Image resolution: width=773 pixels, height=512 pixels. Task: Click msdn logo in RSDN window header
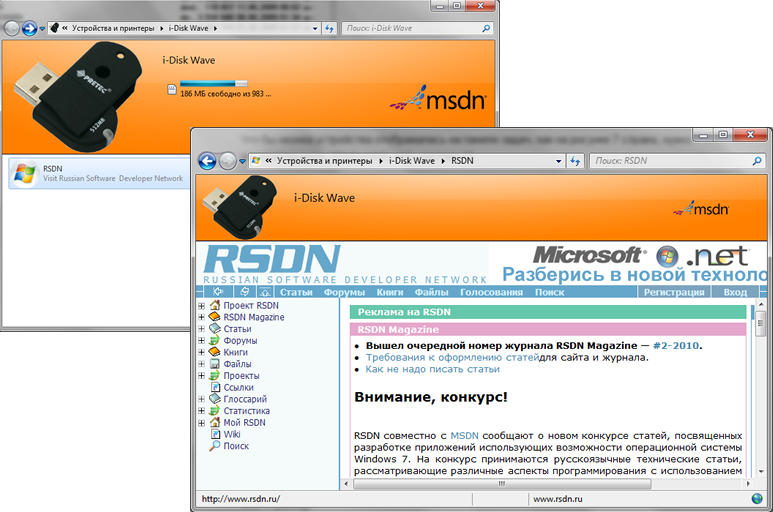[701, 208]
